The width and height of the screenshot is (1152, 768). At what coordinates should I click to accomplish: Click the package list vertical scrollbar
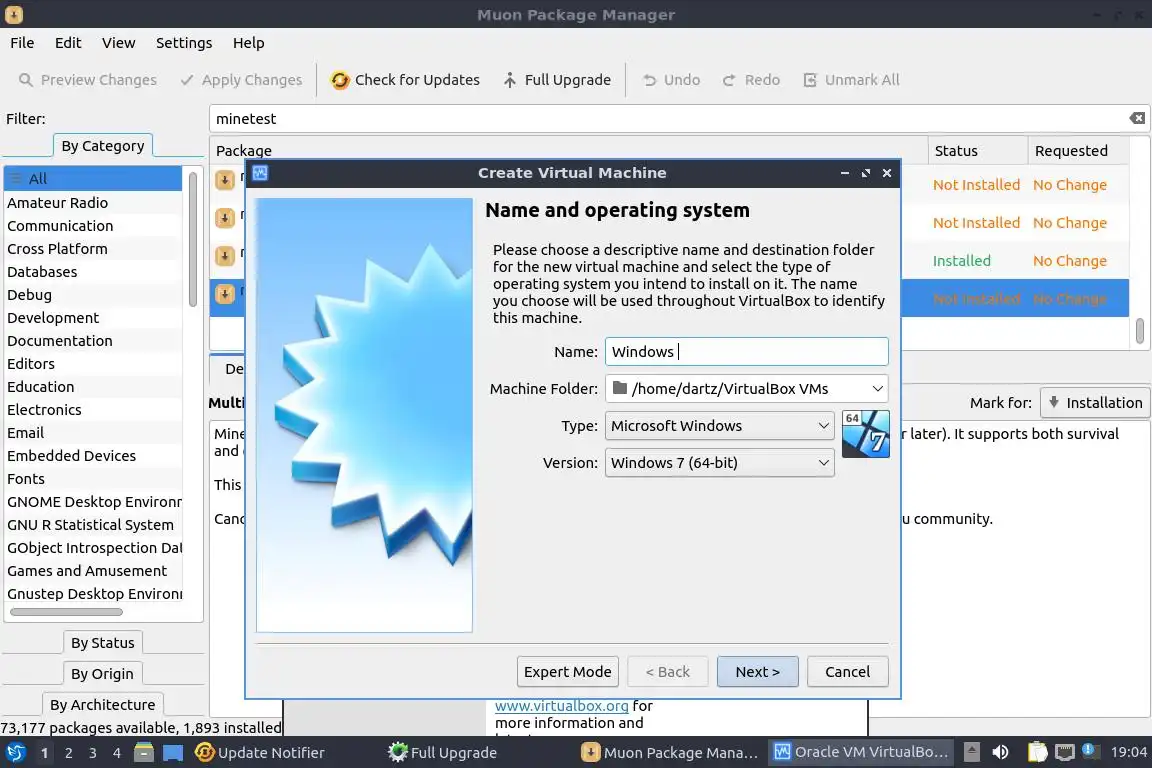click(x=1140, y=330)
